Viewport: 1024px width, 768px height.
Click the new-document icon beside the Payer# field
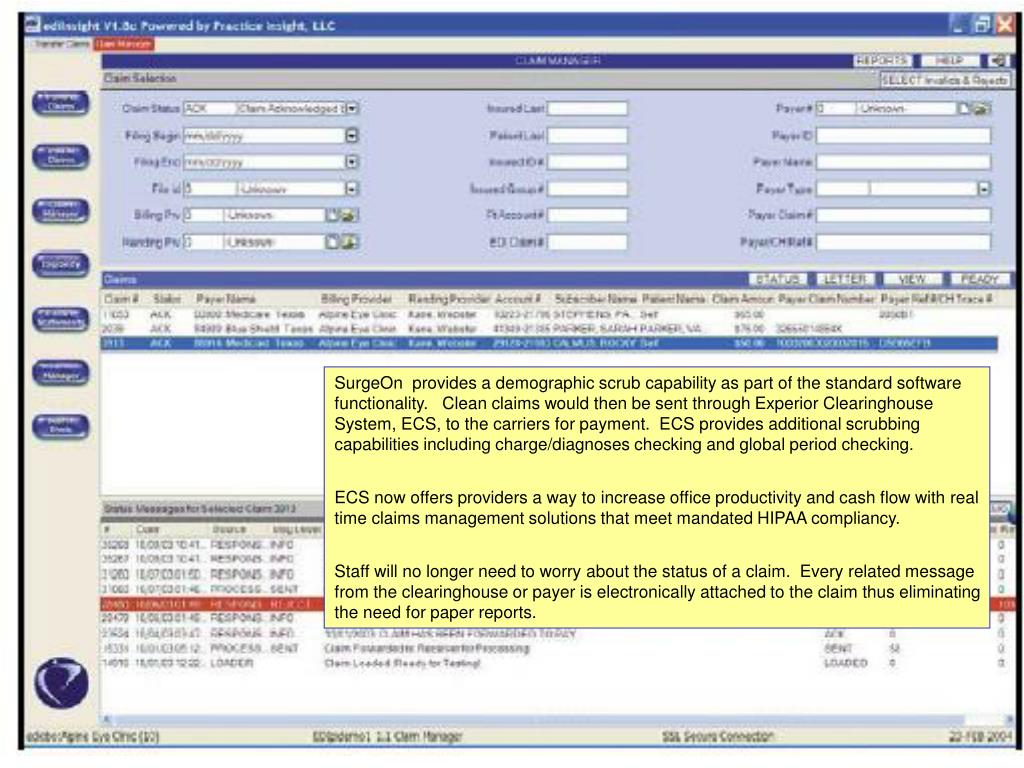click(965, 108)
